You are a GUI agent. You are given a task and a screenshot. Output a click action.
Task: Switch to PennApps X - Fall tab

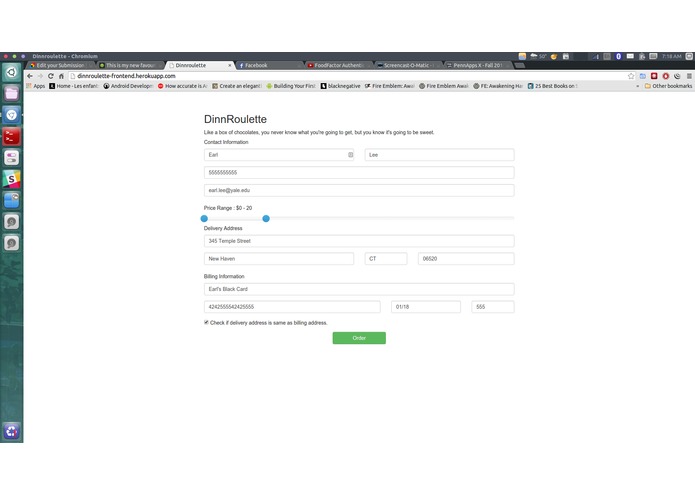478,66
